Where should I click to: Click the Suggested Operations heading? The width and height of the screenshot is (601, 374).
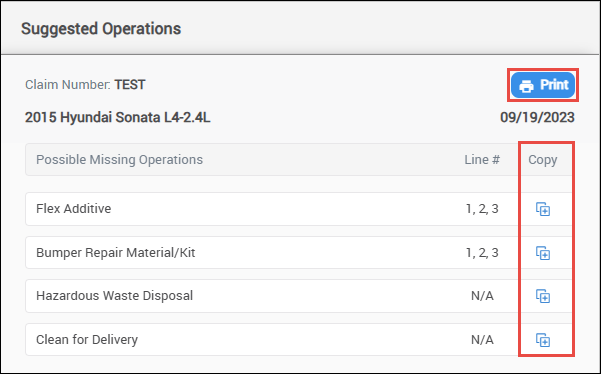click(101, 29)
